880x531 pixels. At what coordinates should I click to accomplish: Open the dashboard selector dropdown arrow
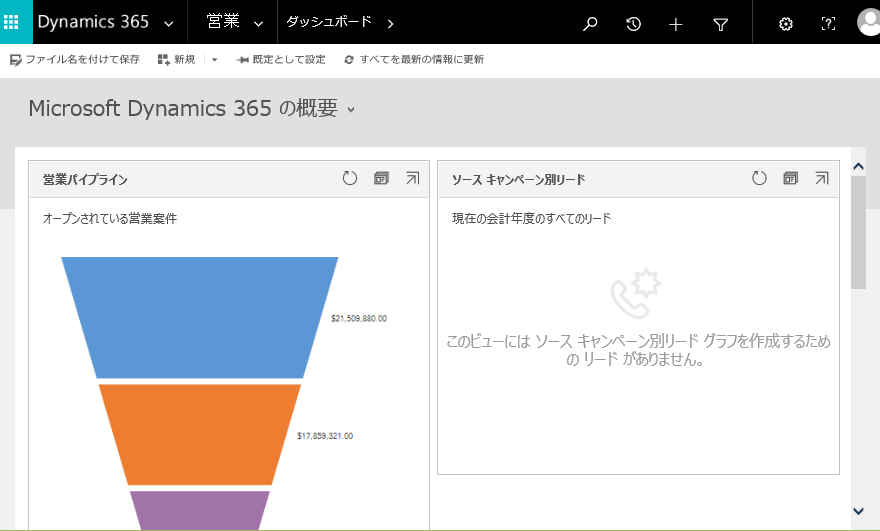click(x=351, y=109)
